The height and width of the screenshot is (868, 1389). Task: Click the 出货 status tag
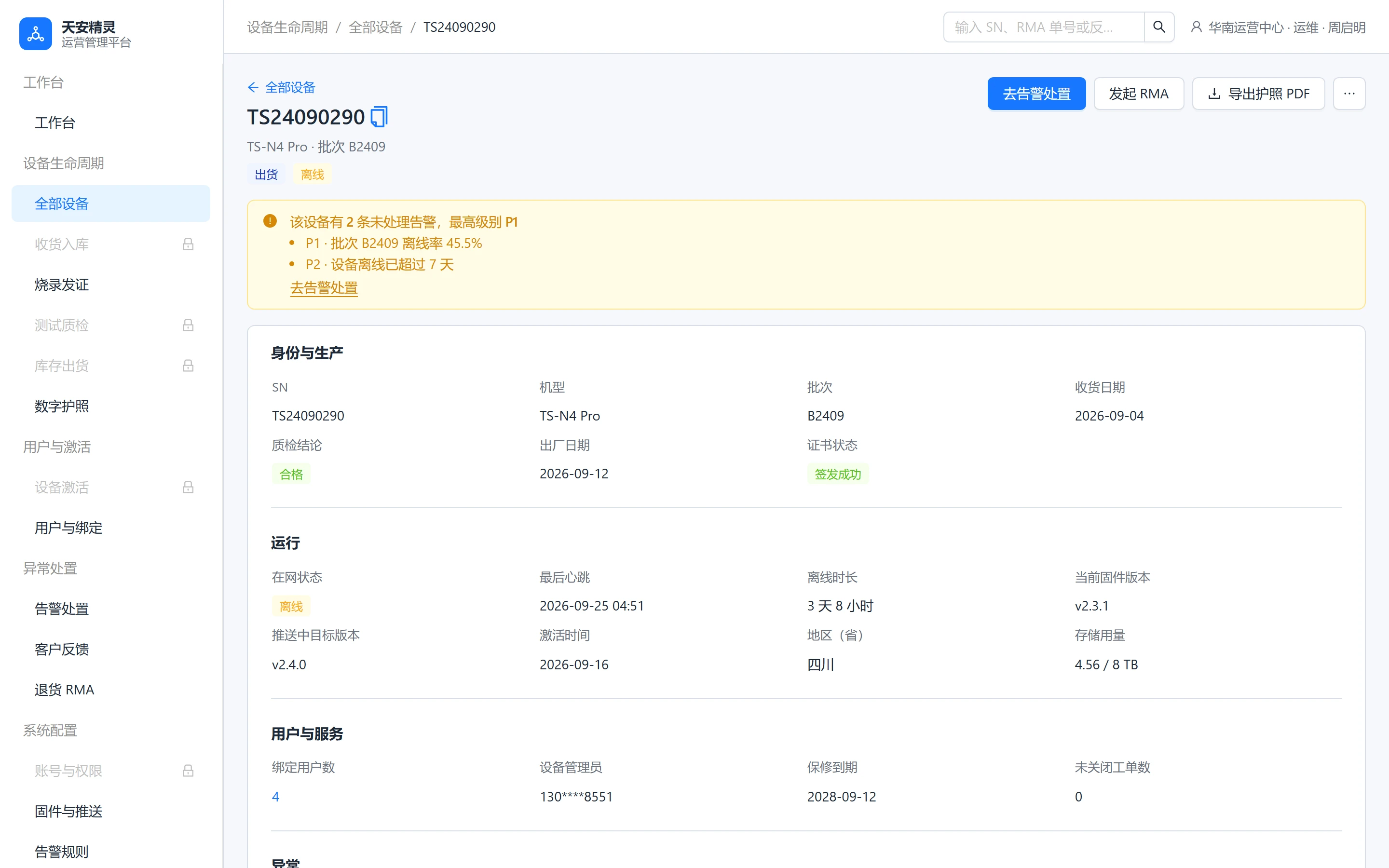(266, 174)
